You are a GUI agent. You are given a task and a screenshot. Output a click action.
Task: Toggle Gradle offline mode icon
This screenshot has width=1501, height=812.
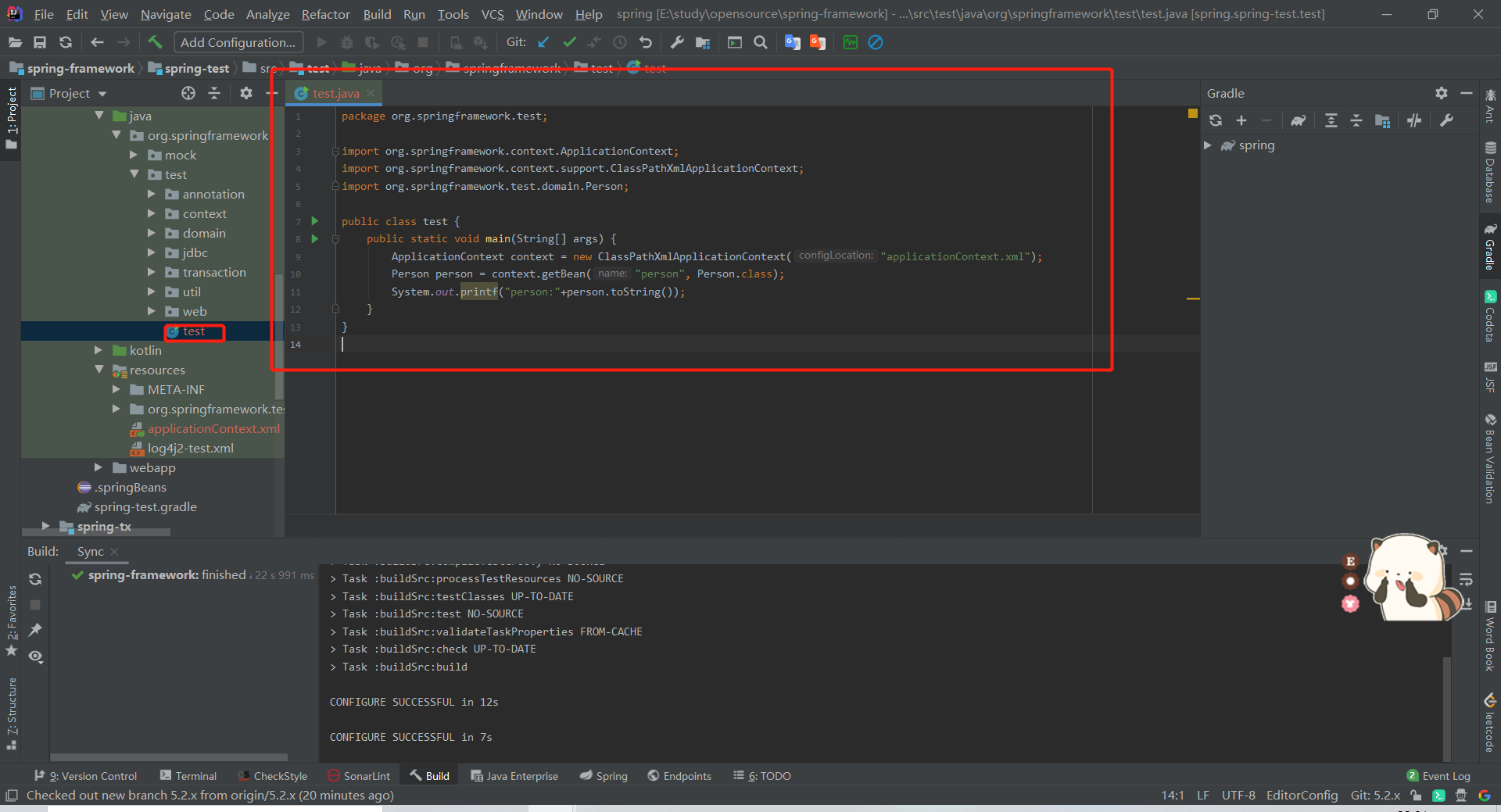coord(1414,120)
